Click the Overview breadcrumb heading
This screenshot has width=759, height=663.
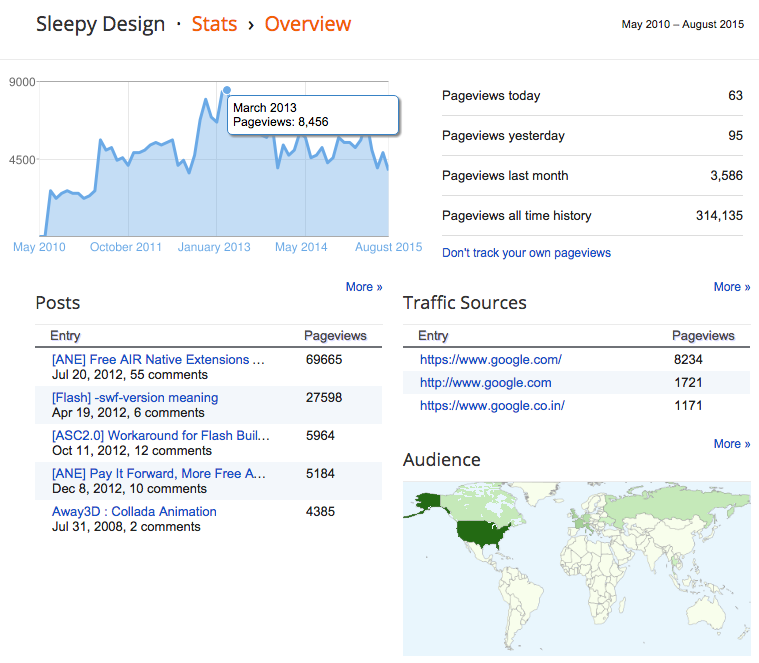pos(308,24)
